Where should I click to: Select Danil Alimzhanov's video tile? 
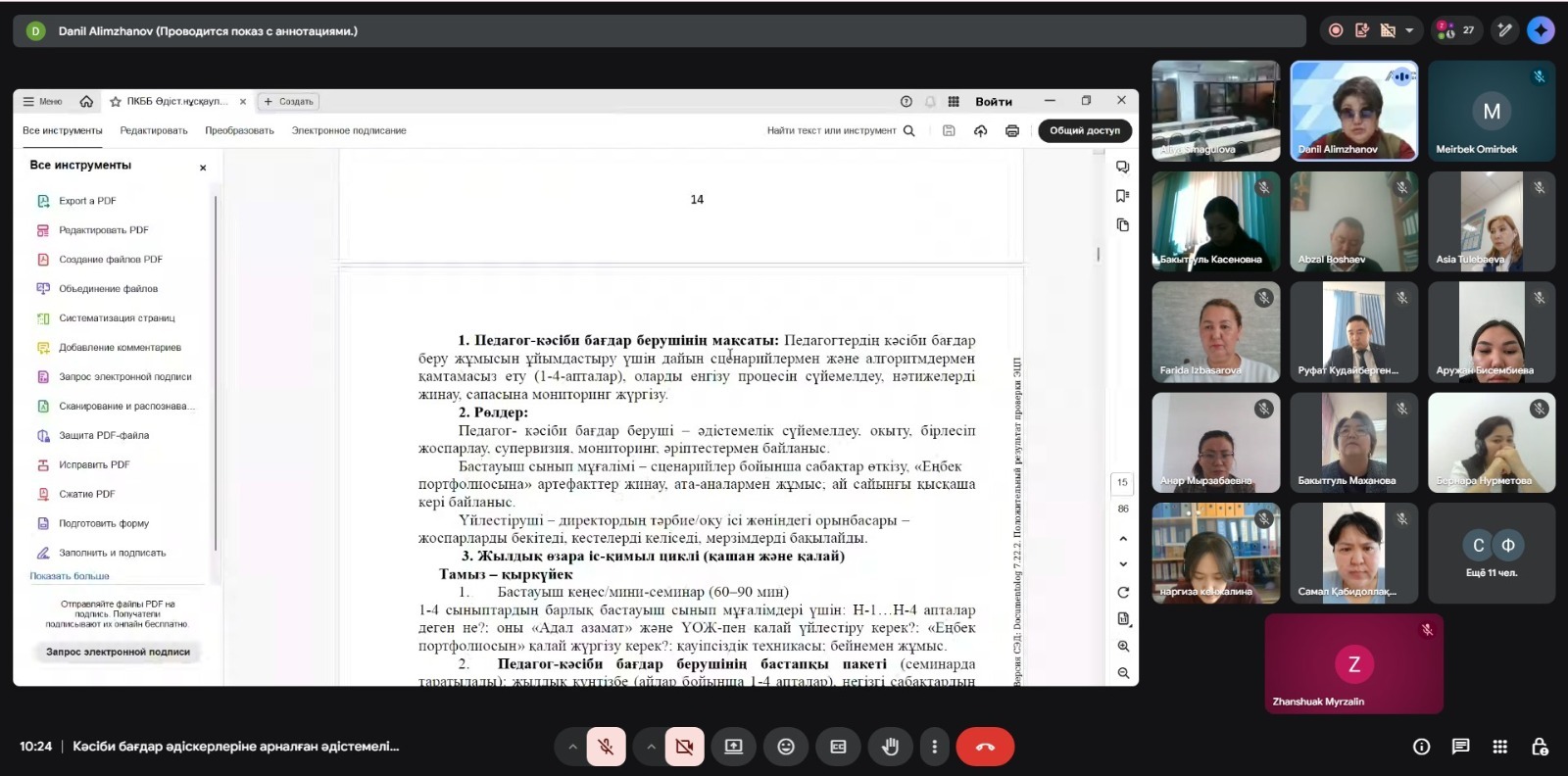point(1353,111)
